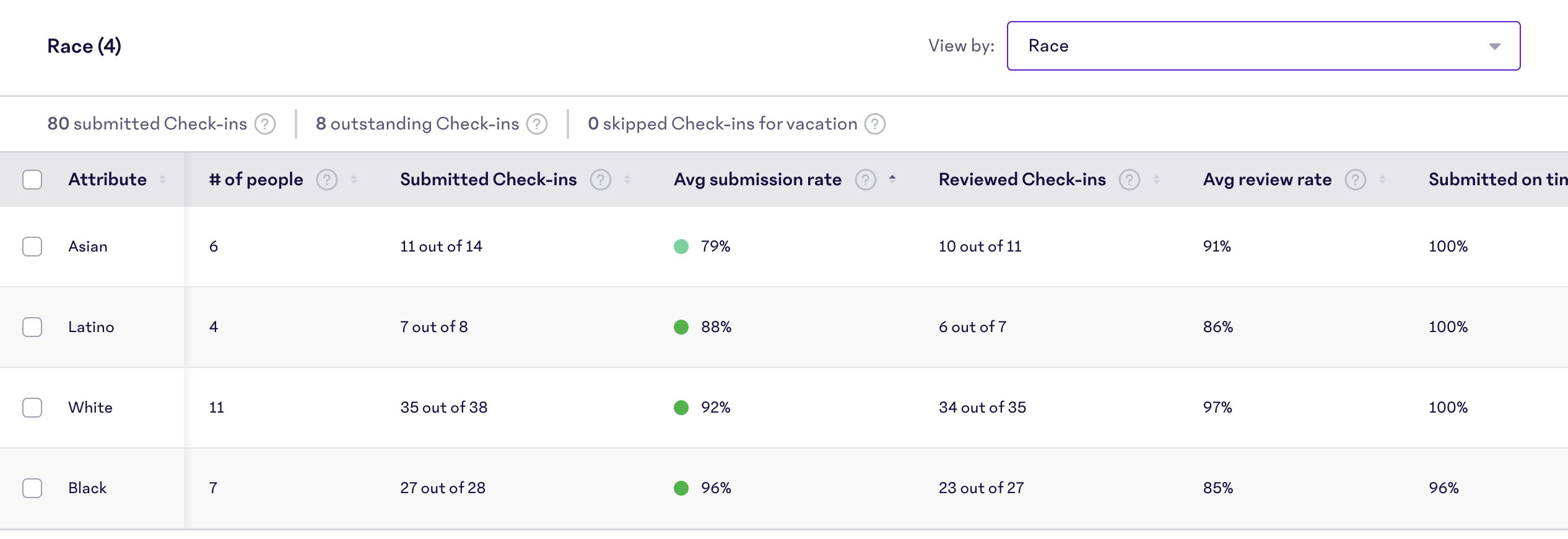This screenshot has height=539, width=1568.
Task: Click the White attribute name
Action: tap(90, 408)
